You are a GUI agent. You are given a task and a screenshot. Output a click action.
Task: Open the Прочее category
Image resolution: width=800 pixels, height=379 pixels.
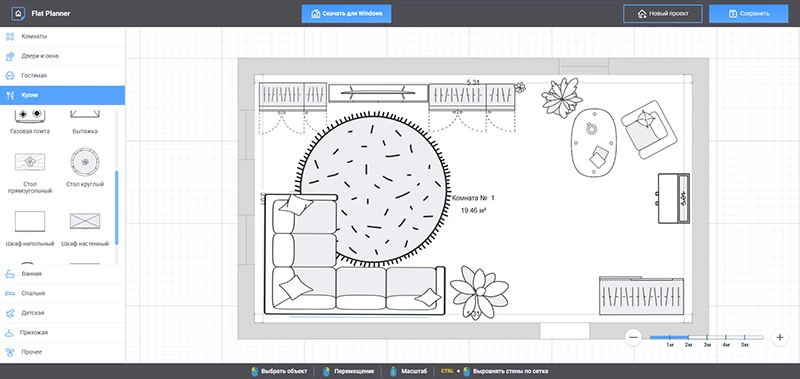tap(62, 352)
